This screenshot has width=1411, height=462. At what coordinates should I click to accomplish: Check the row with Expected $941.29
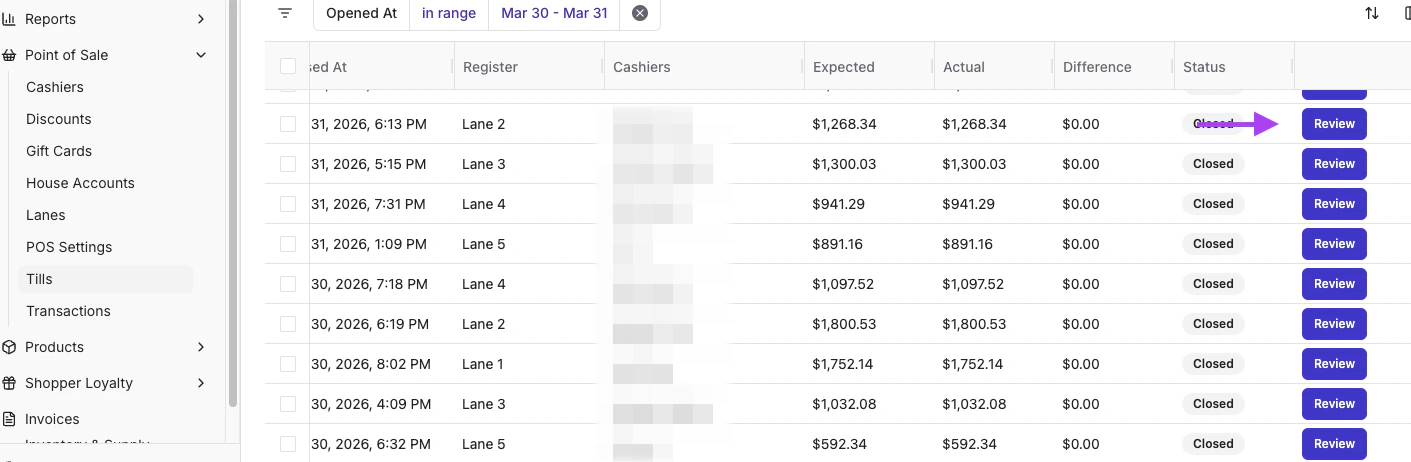(x=288, y=204)
